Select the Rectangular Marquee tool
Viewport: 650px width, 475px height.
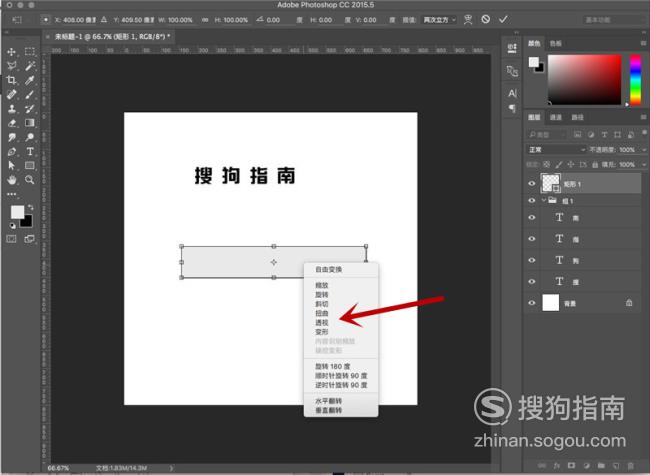click(x=29, y=52)
